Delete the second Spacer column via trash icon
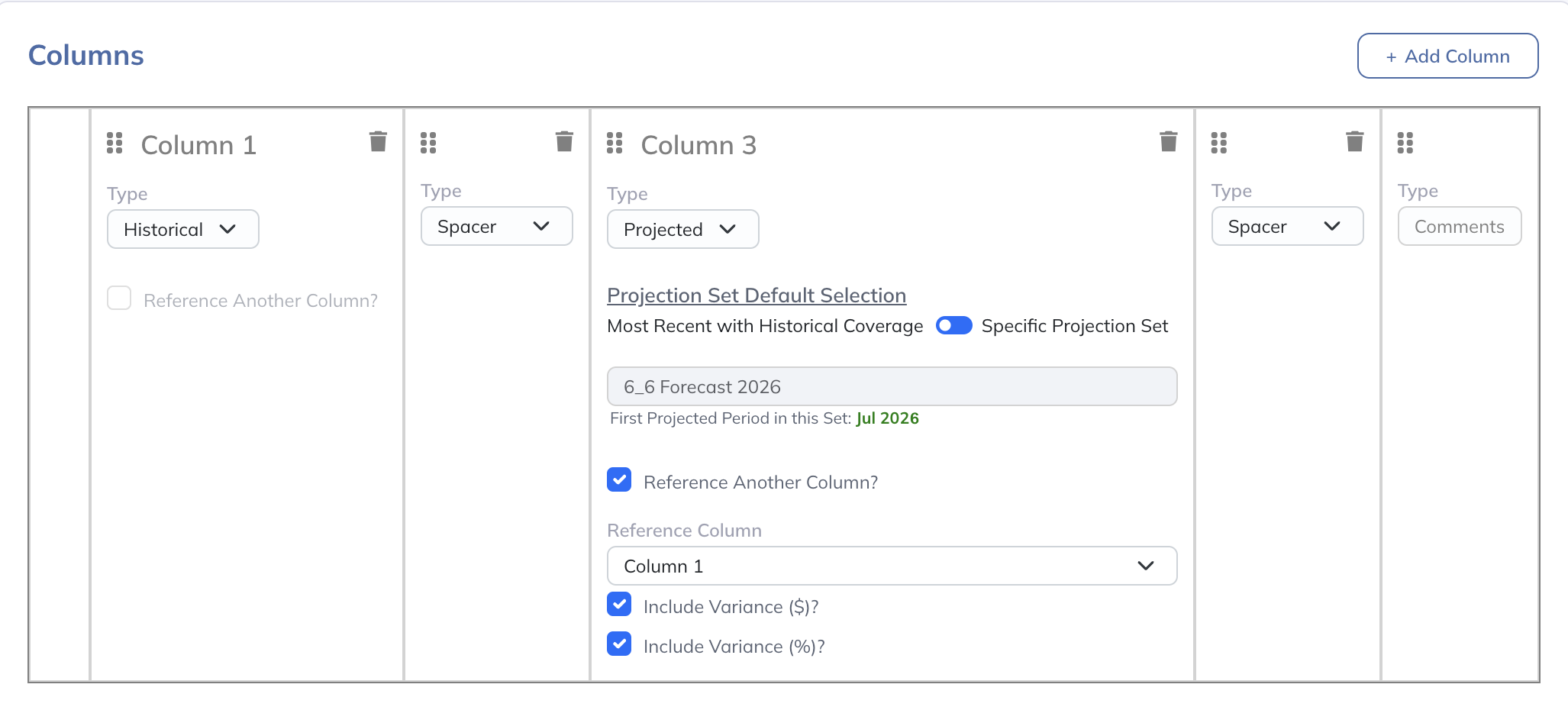 (1354, 141)
